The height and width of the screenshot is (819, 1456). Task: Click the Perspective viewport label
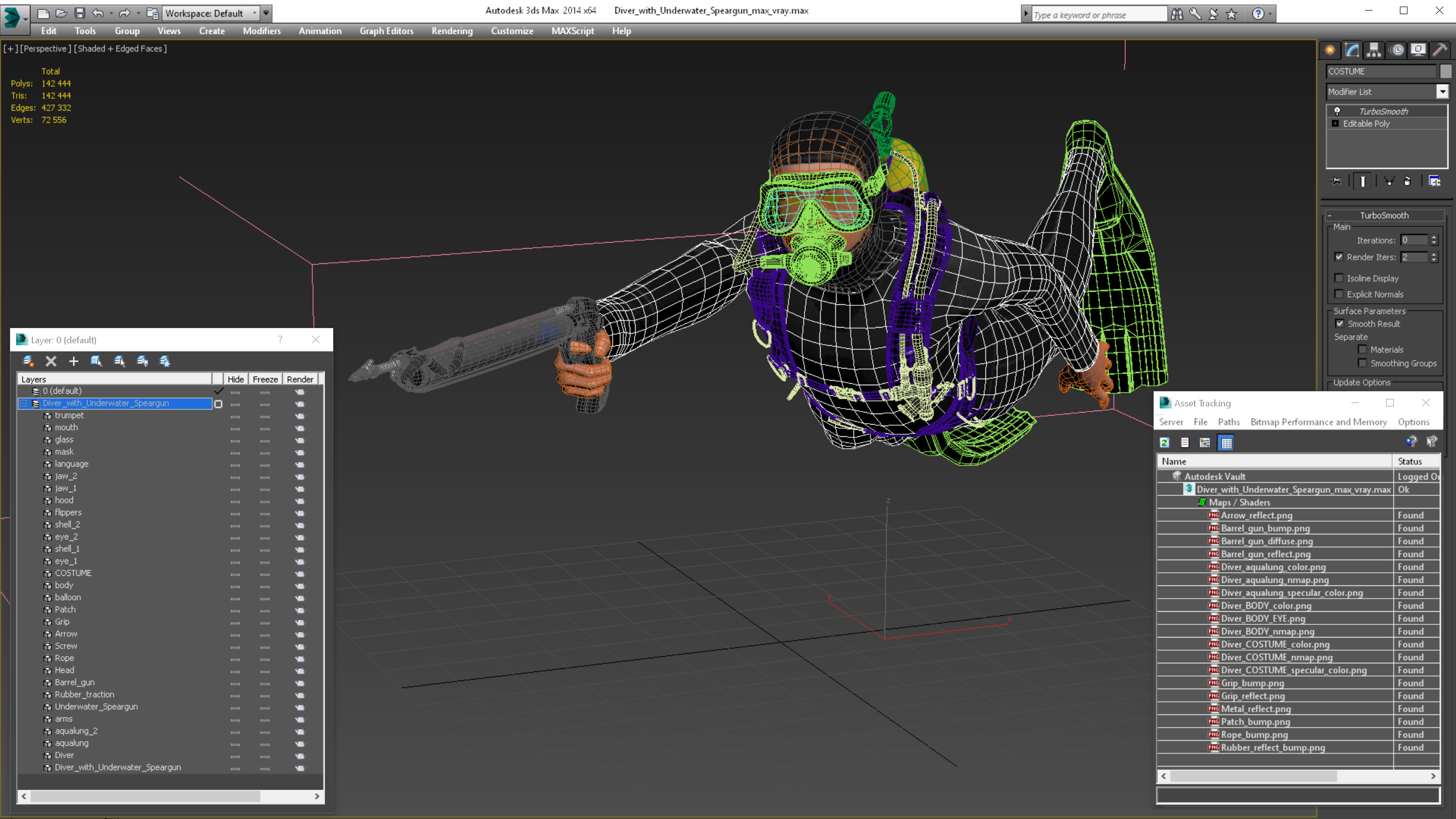[46, 49]
